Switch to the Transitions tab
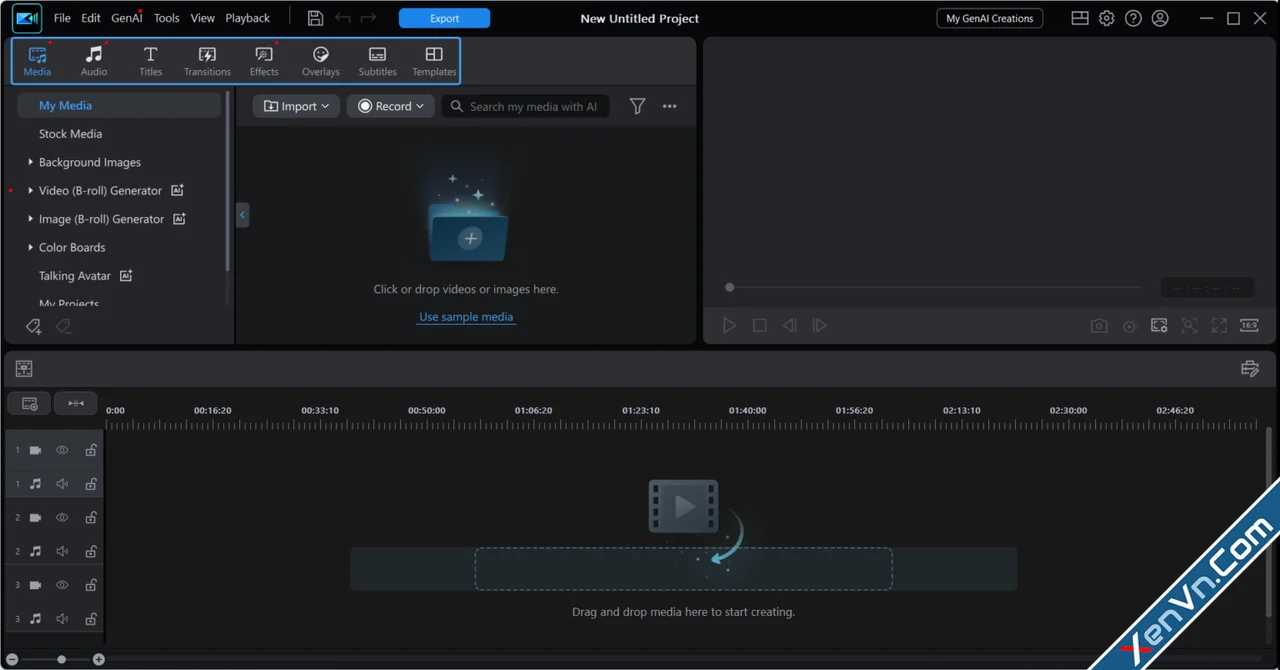The width and height of the screenshot is (1280, 670). click(207, 61)
